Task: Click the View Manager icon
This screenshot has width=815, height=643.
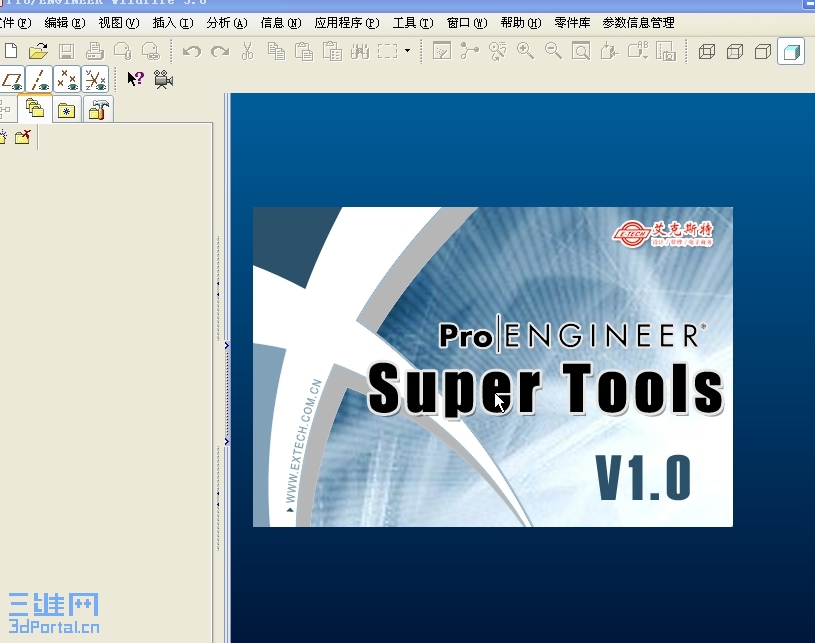Action: 666,51
